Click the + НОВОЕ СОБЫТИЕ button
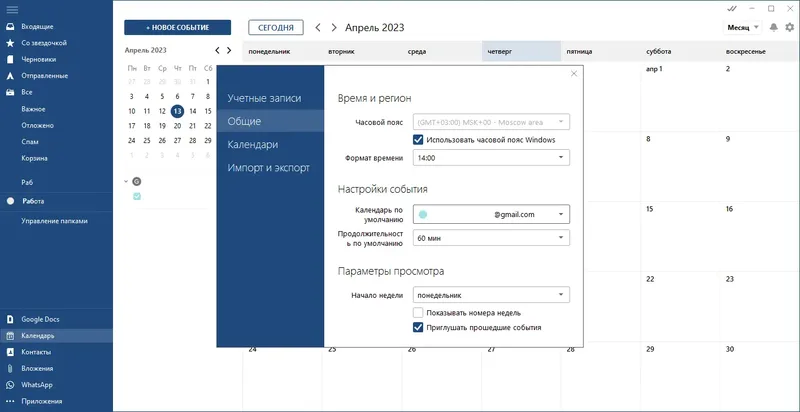The width and height of the screenshot is (800, 412). [178, 28]
